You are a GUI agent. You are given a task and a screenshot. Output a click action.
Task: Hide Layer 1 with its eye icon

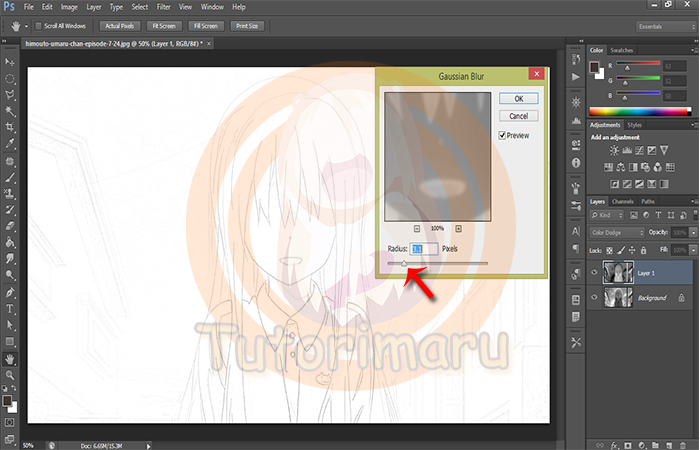pos(594,272)
